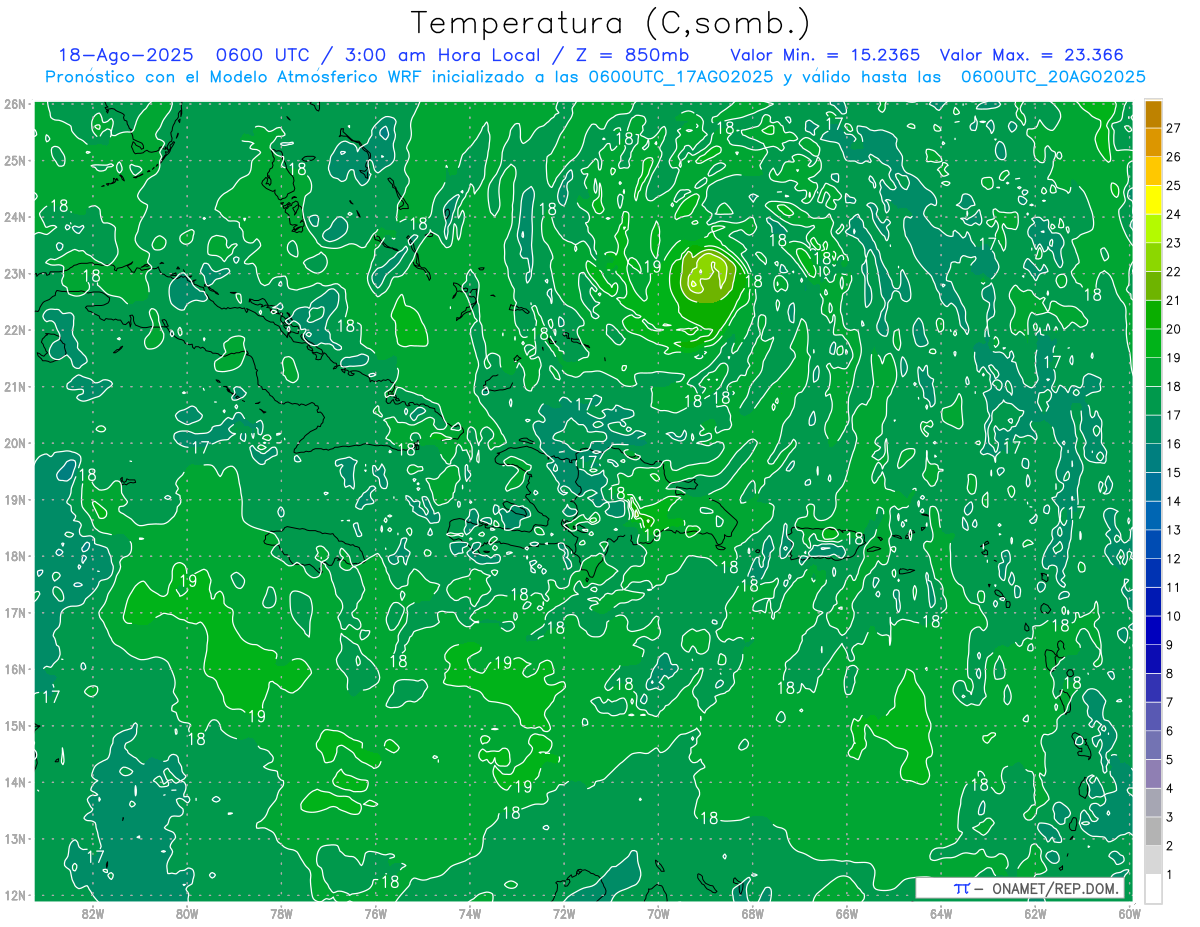This screenshot has width=1200, height=927.
Task: Click the longitude label "76W"
Action: coord(376,913)
